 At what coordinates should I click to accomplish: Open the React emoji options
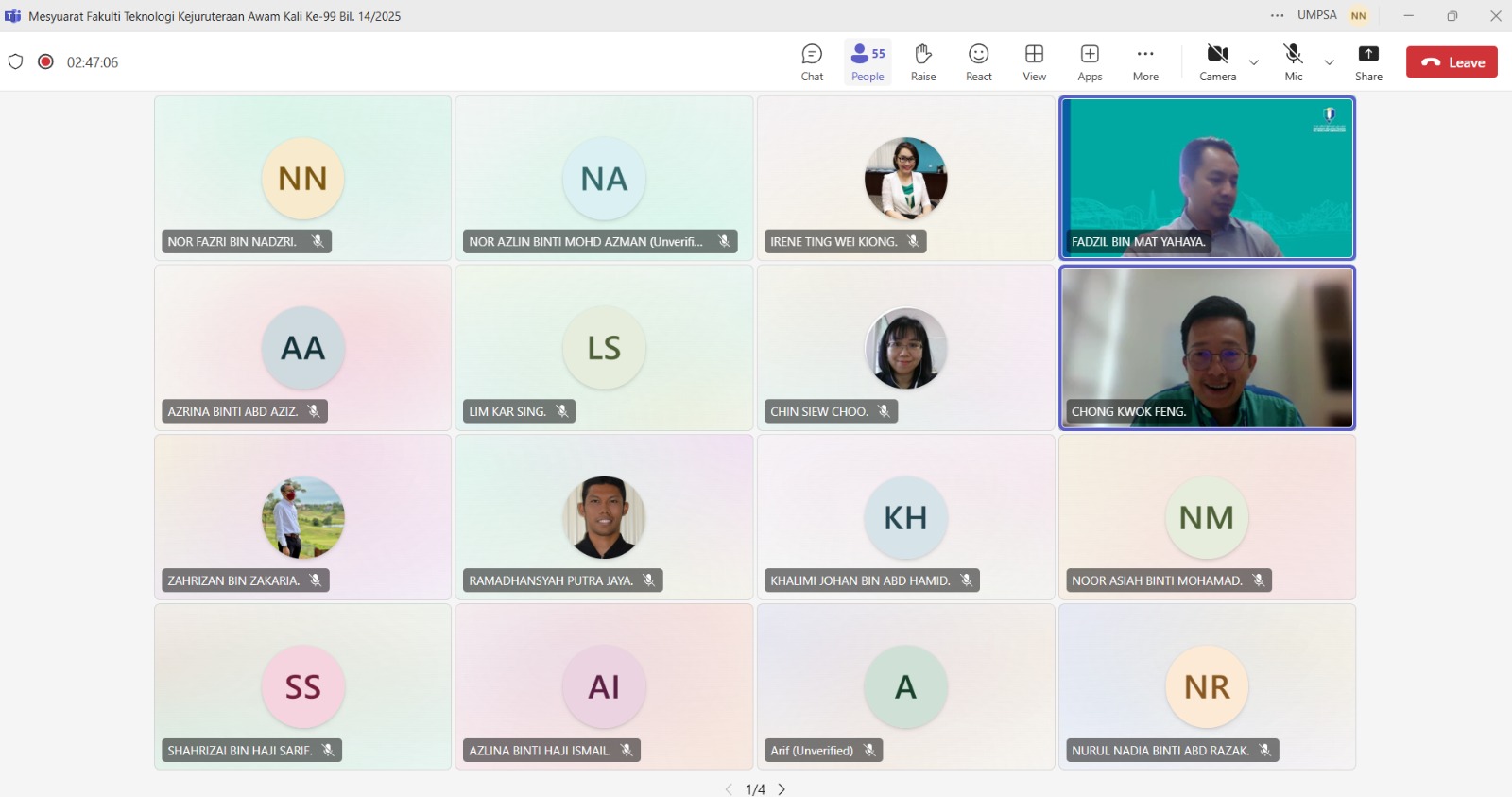979,62
